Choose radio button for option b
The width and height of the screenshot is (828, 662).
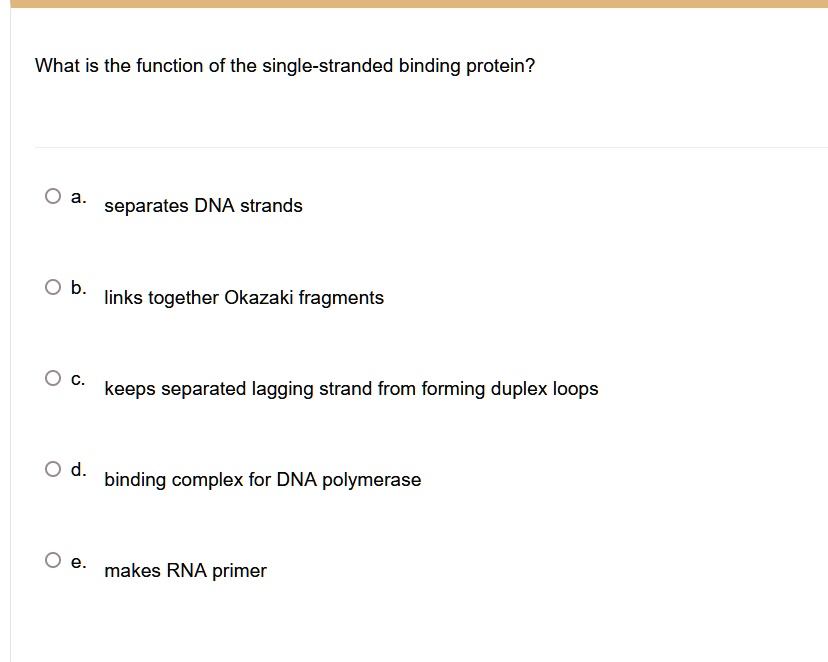(x=52, y=288)
